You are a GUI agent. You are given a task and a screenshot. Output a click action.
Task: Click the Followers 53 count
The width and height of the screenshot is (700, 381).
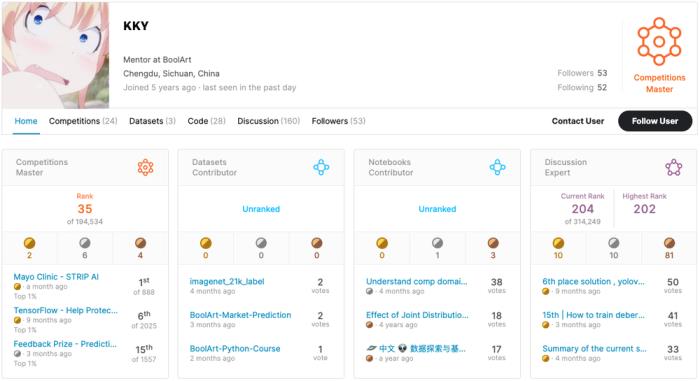coord(582,73)
